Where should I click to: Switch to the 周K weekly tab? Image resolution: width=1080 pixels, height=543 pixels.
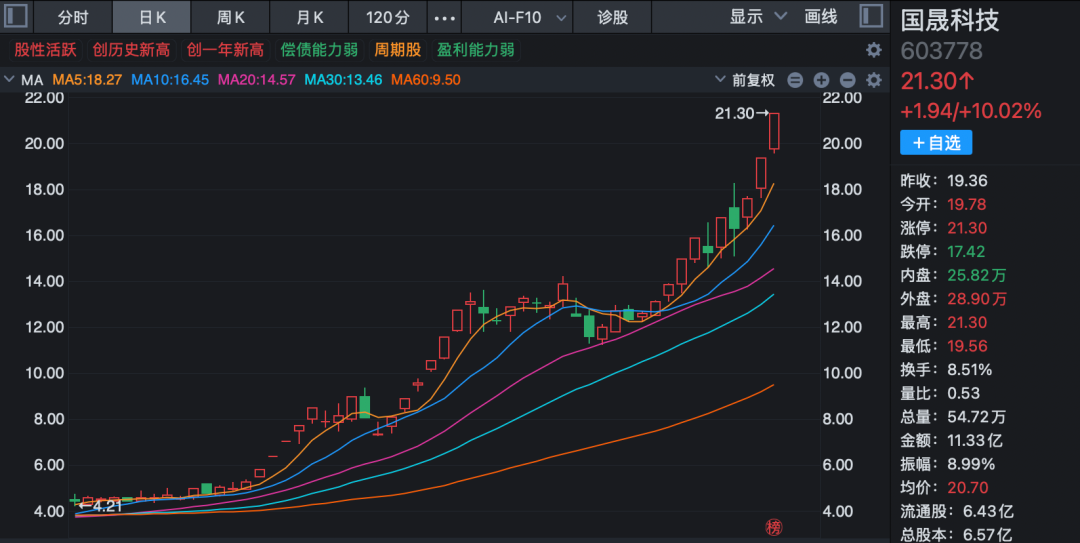(232, 17)
